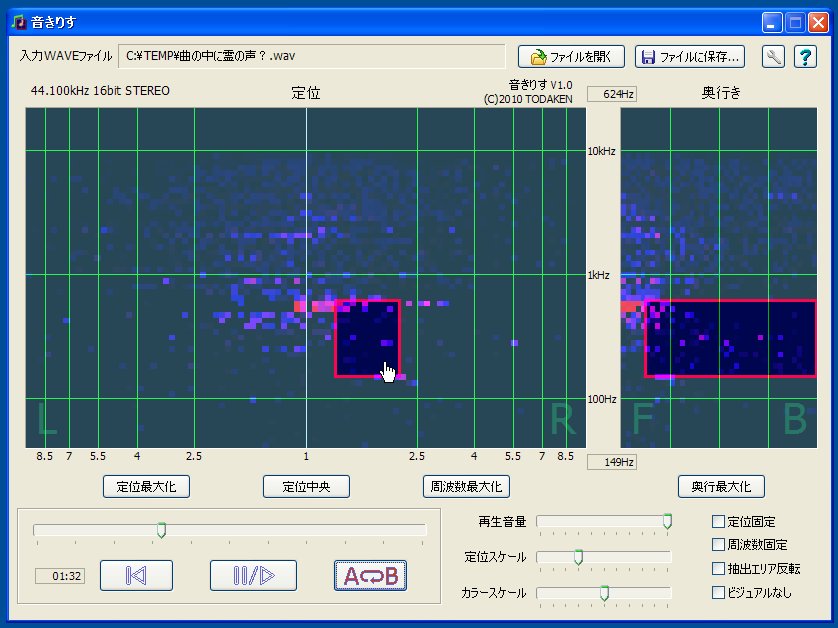This screenshot has width=838, height=628.
Task: Enable ビジュアルなし checkbox
Action: (x=718, y=592)
